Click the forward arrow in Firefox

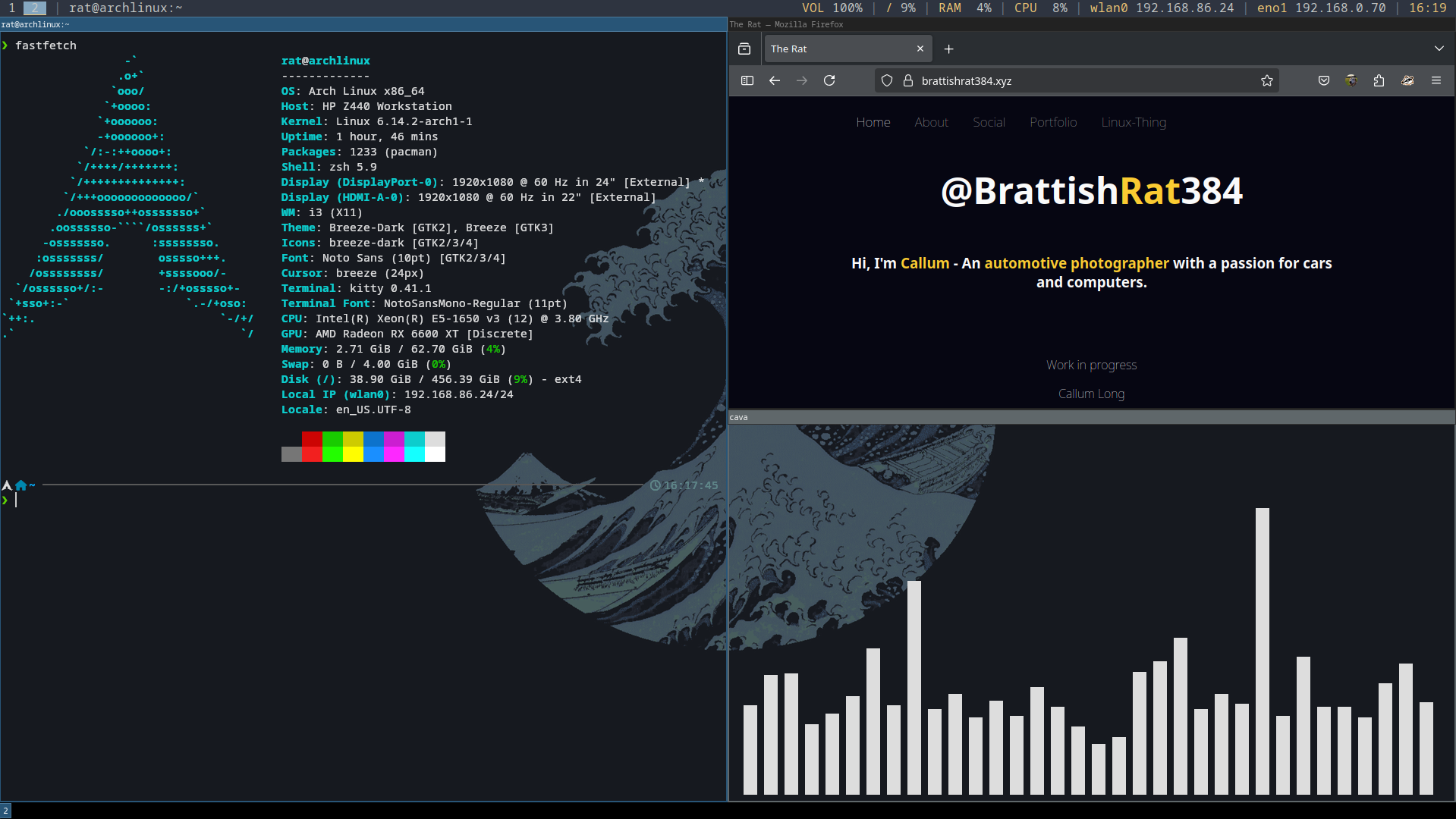tap(802, 80)
